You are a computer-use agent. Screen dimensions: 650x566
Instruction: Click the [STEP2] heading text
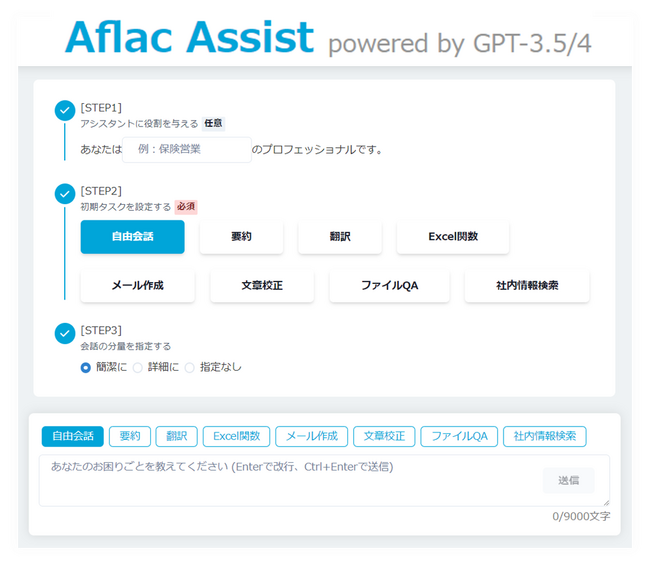pos(101,191)
